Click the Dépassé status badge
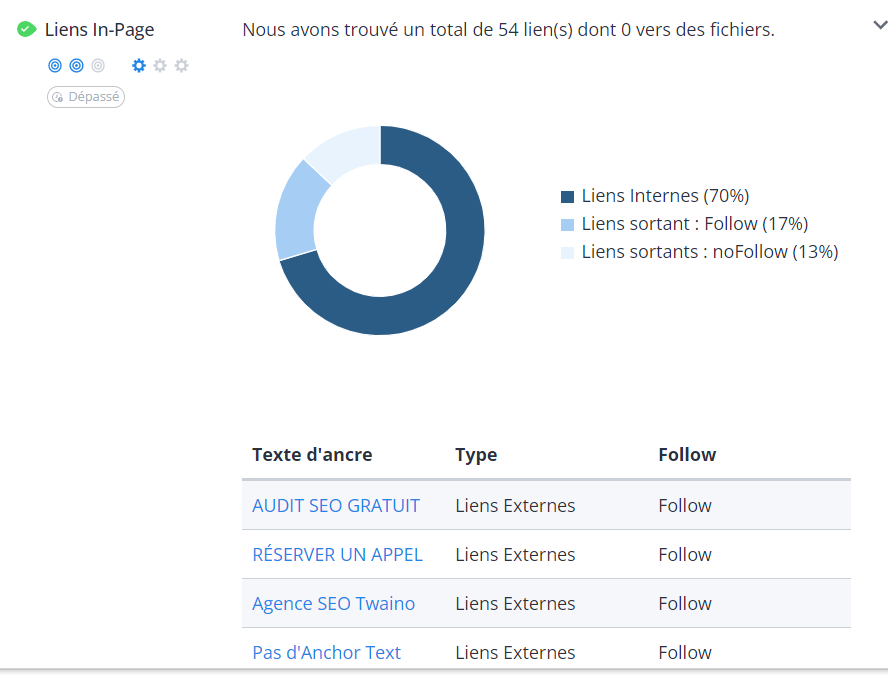 point(86,97)
